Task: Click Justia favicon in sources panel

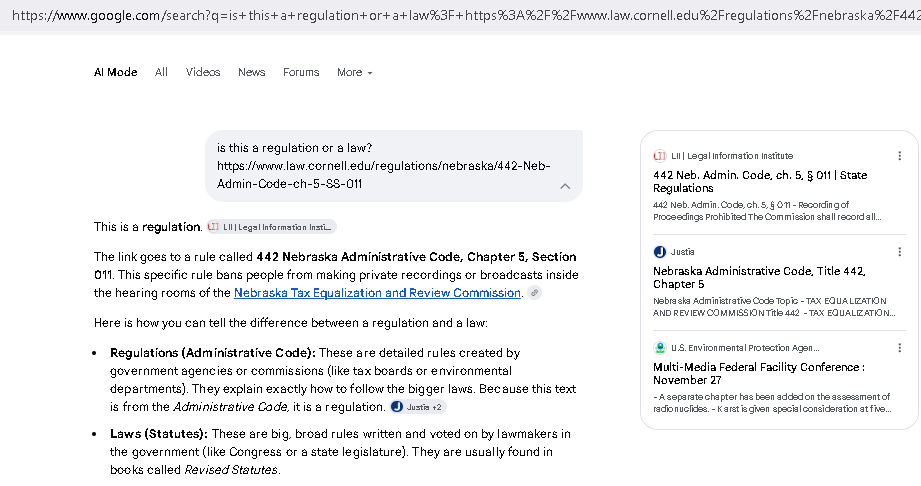Action: coord(660,252)
